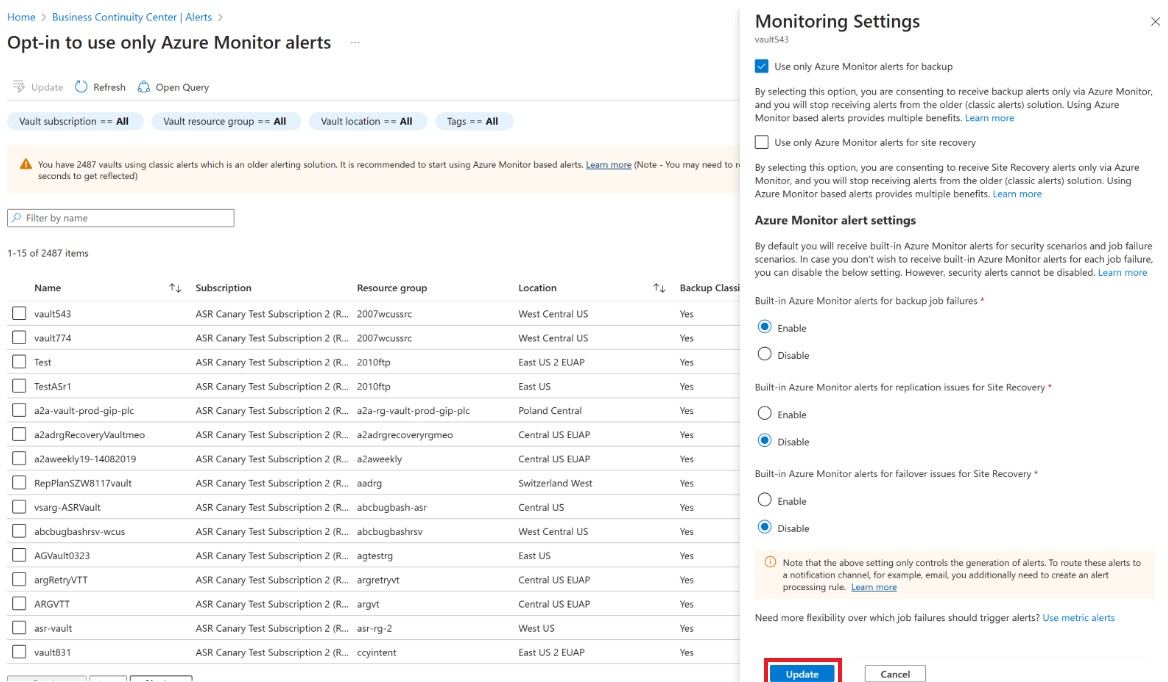Screen dimensions: 1168x682
Task: Click Update in the Monitoring Settings panel
Action: [x=802, y=673]
